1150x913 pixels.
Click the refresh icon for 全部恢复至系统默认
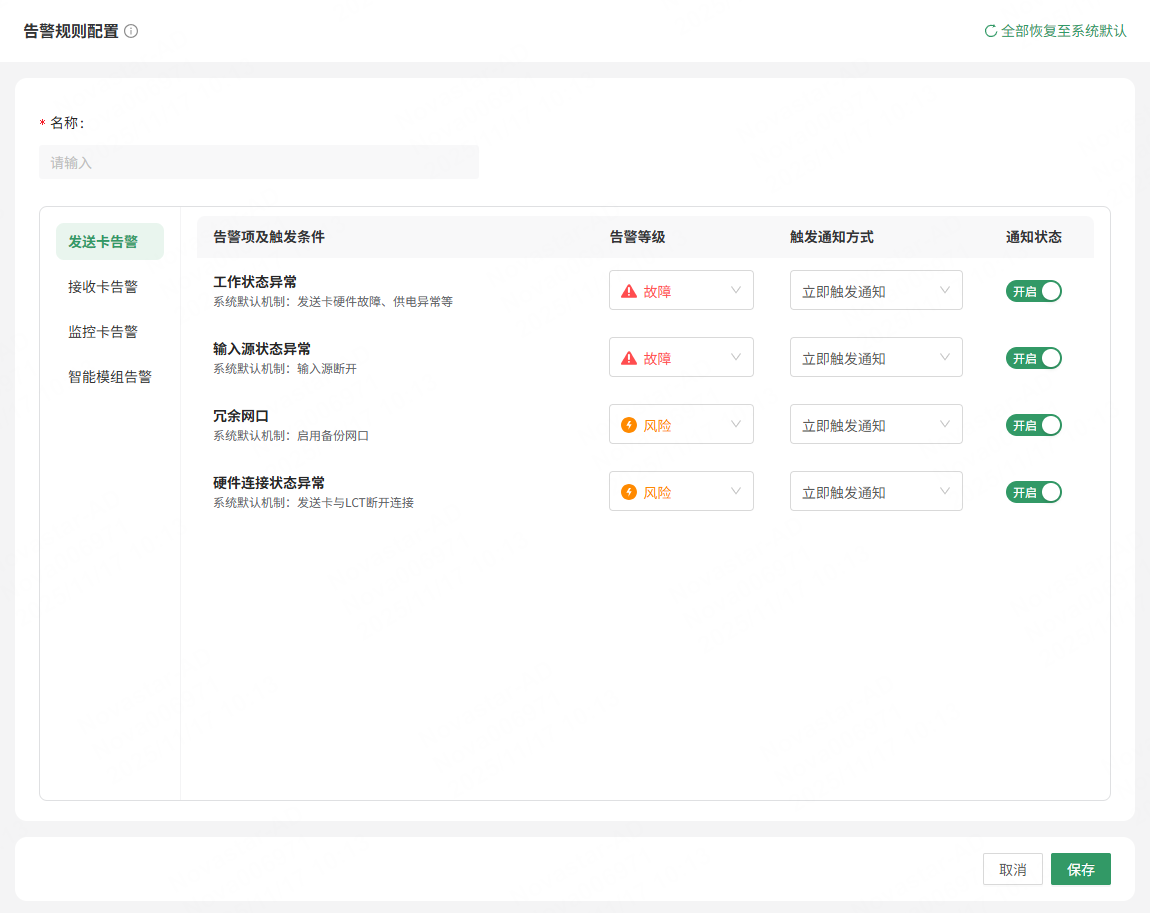tap(991, 31)
